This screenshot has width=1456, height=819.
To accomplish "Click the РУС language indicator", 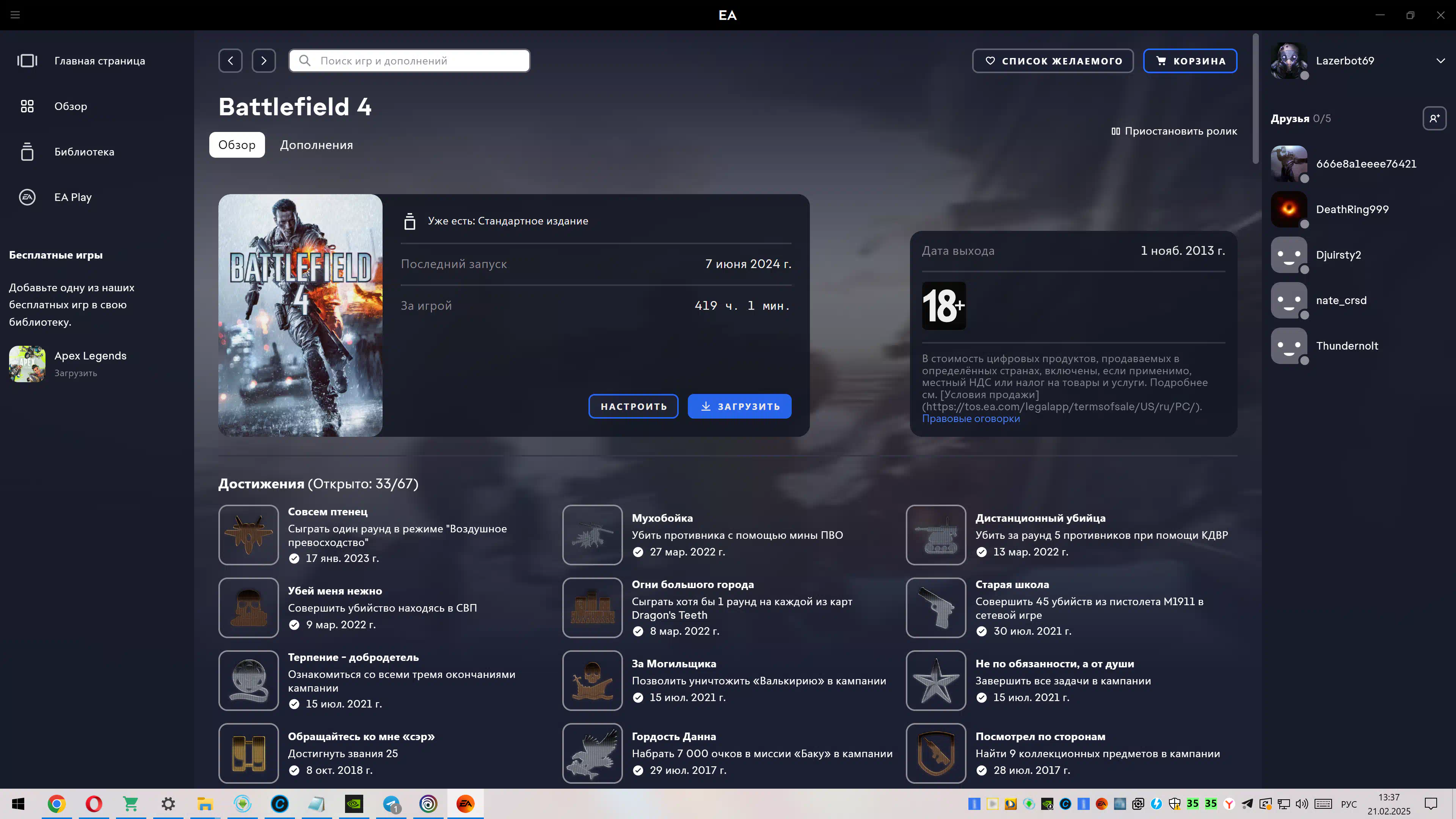I will 1349,804.
